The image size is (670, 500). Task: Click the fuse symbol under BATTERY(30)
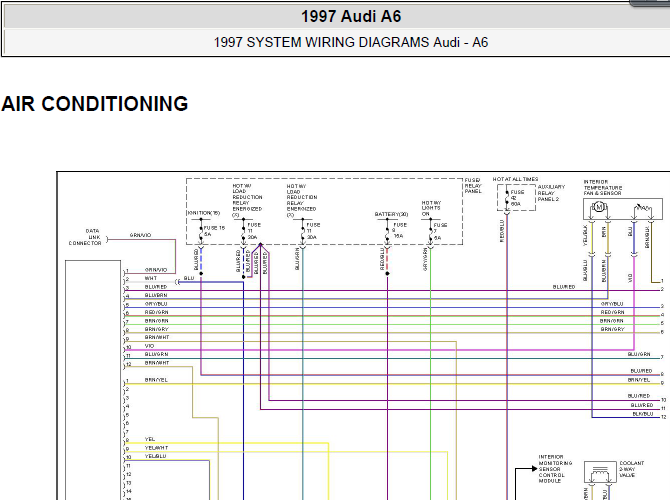point(388,234)
